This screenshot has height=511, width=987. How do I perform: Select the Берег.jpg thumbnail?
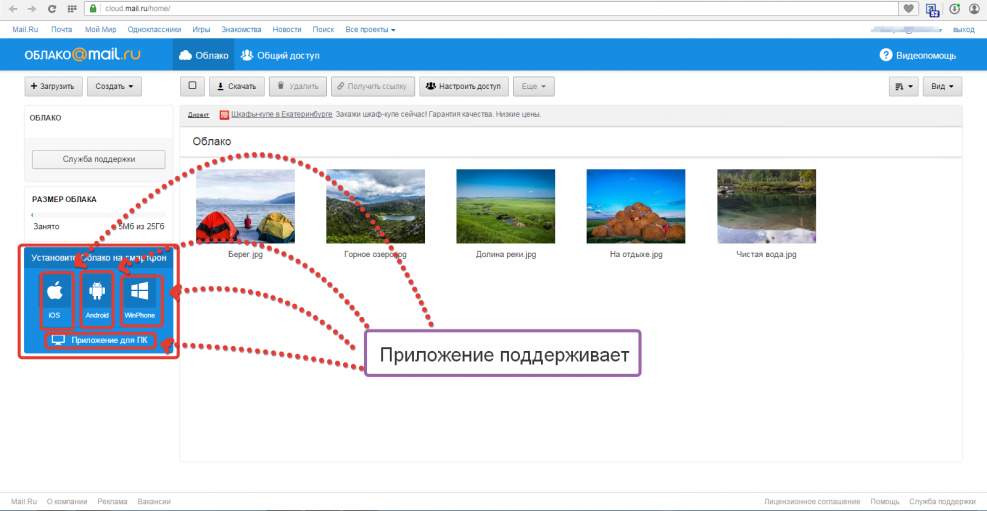245,206
